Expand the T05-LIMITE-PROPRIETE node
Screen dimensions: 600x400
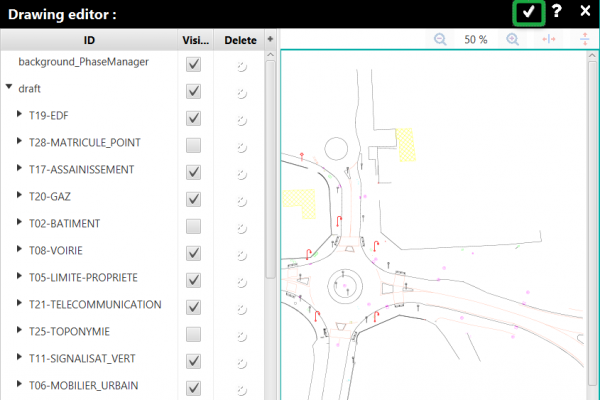[x=19, y=276]
